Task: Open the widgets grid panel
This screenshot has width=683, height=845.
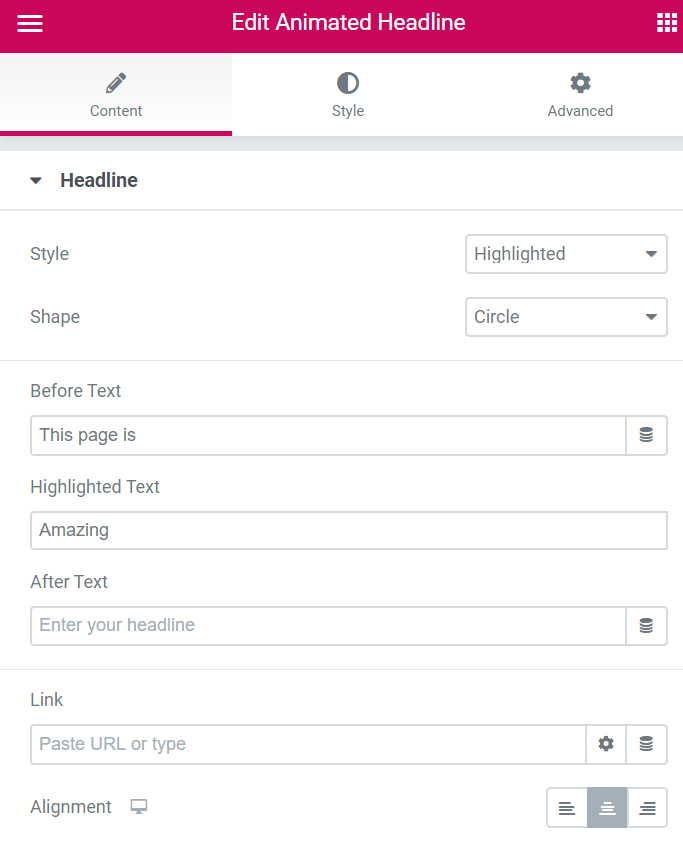Action: coord(666,23)
